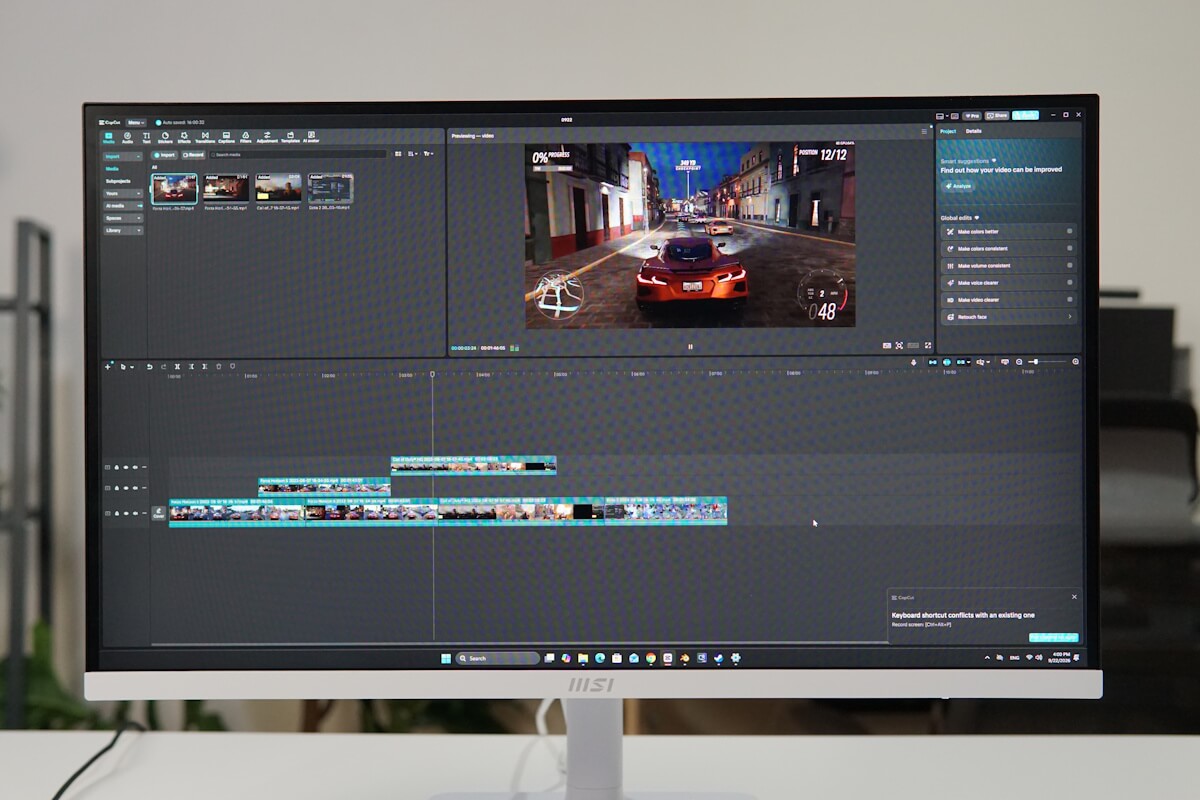Viewport: 1200px width, 800px height.
Task: Click the fullscreen icon in preview player
Action: click(928, 345)
